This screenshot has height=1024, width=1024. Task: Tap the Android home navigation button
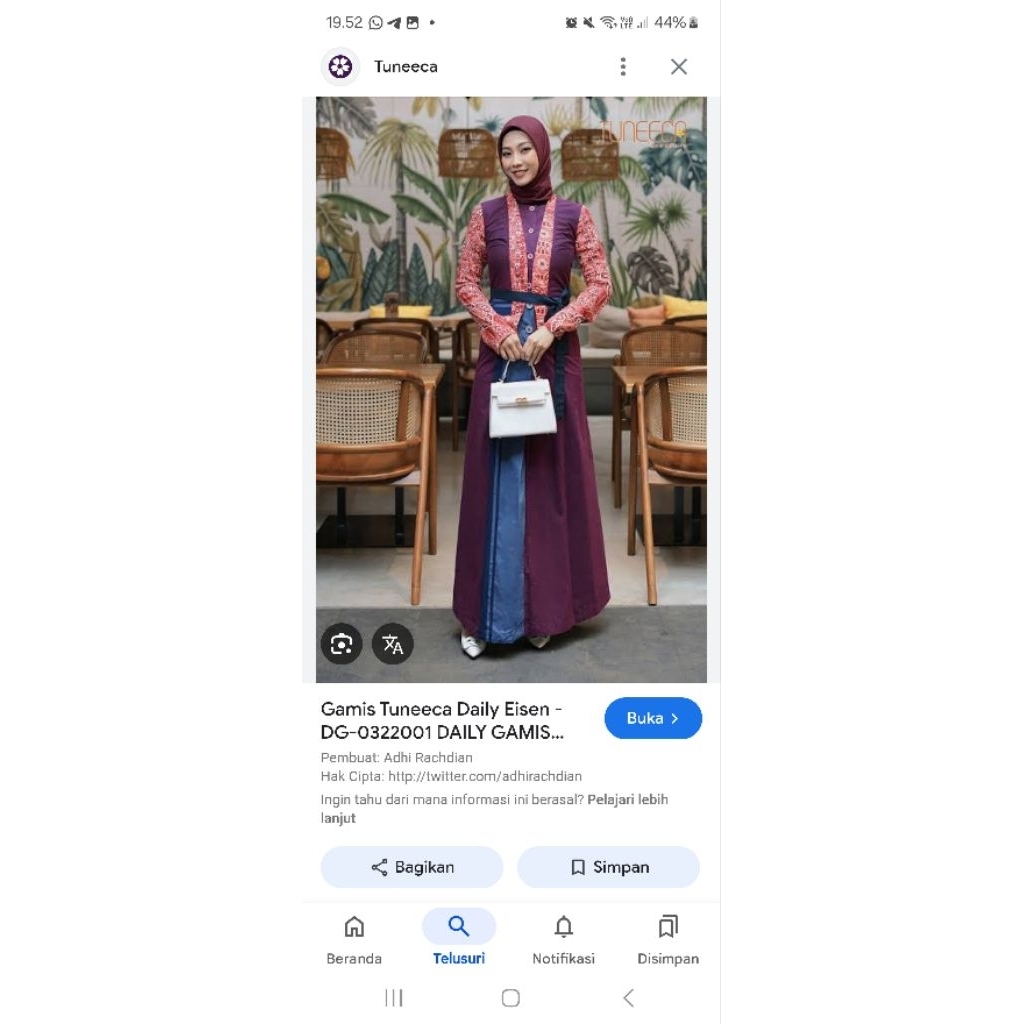[511, 997]
